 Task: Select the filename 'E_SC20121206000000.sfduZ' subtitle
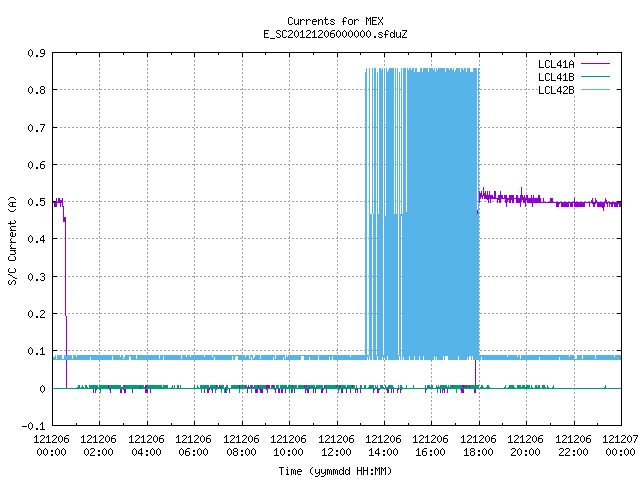click(x=335, y=34)
